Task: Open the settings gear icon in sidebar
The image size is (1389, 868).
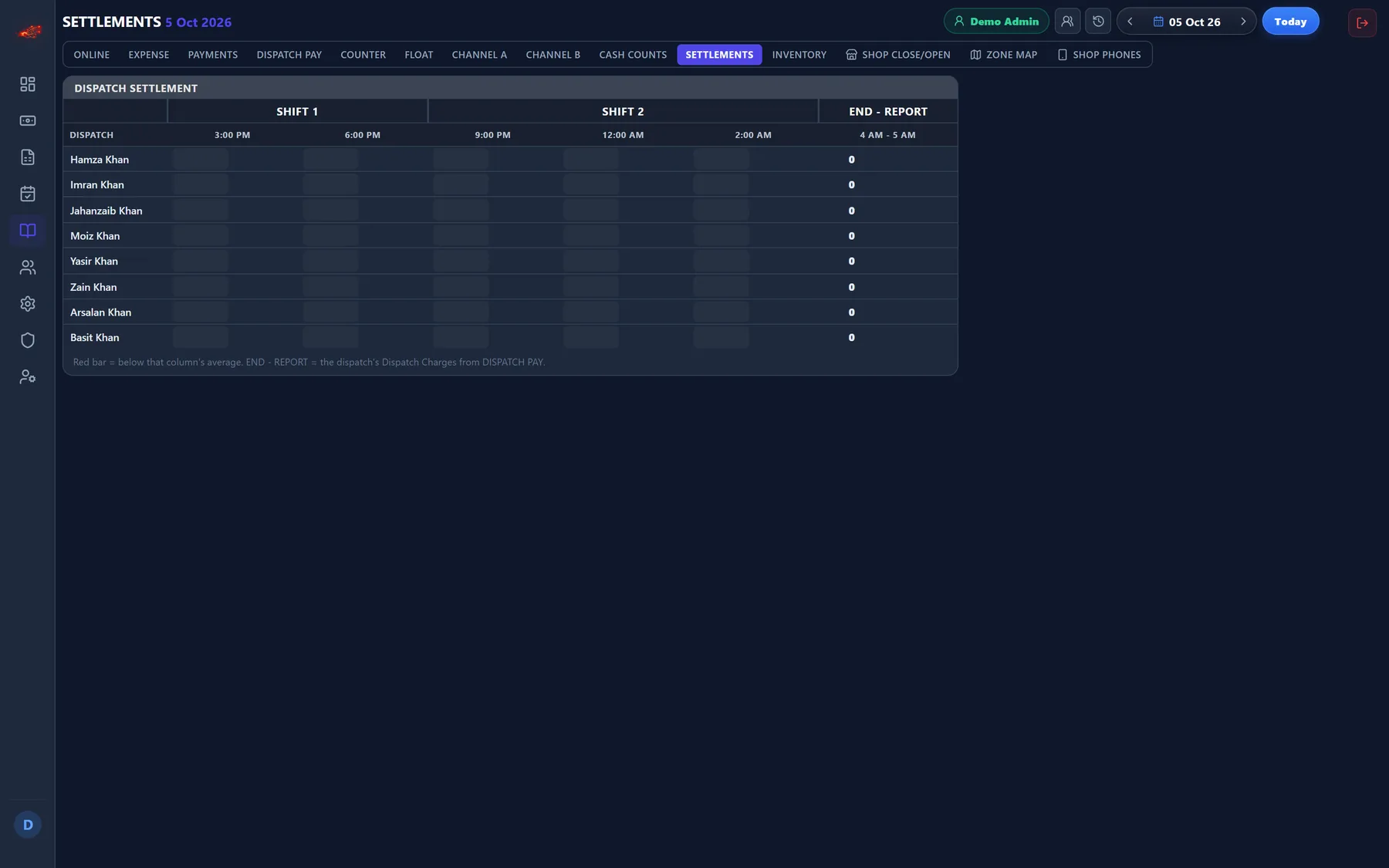Action: click(x=28, y=304)
